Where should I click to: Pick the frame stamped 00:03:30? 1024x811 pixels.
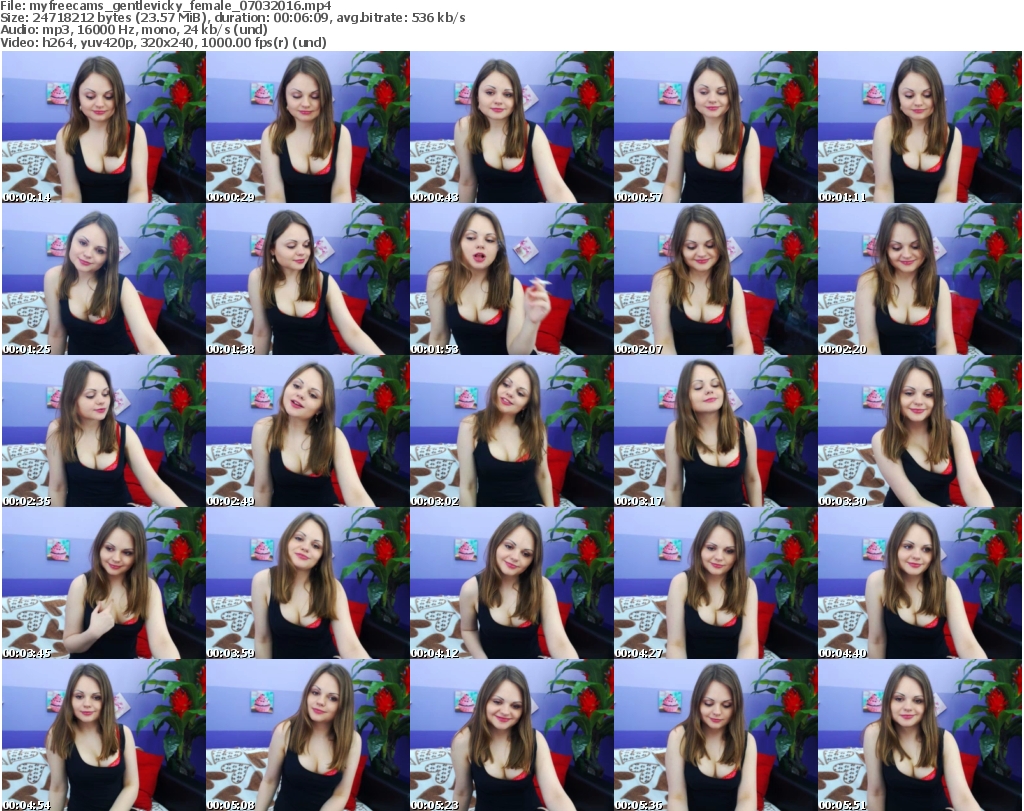tap(920, 431)
